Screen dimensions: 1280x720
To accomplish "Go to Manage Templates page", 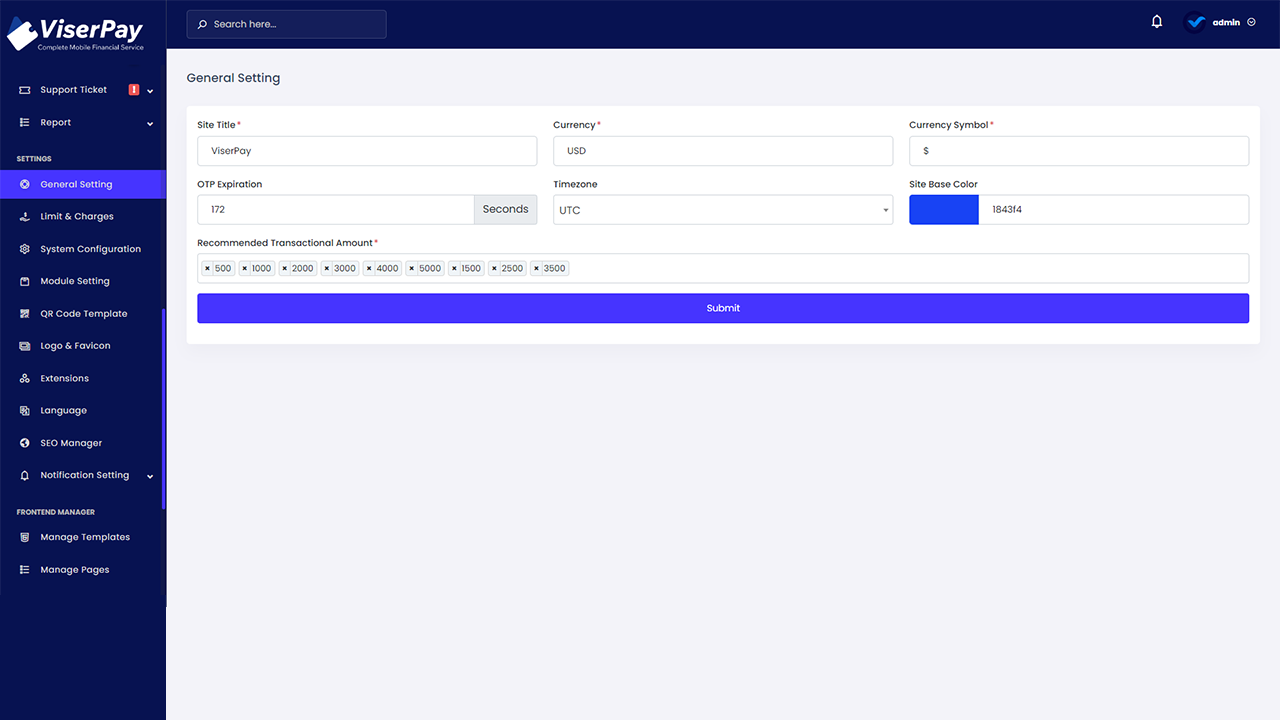I will [84, 537].
